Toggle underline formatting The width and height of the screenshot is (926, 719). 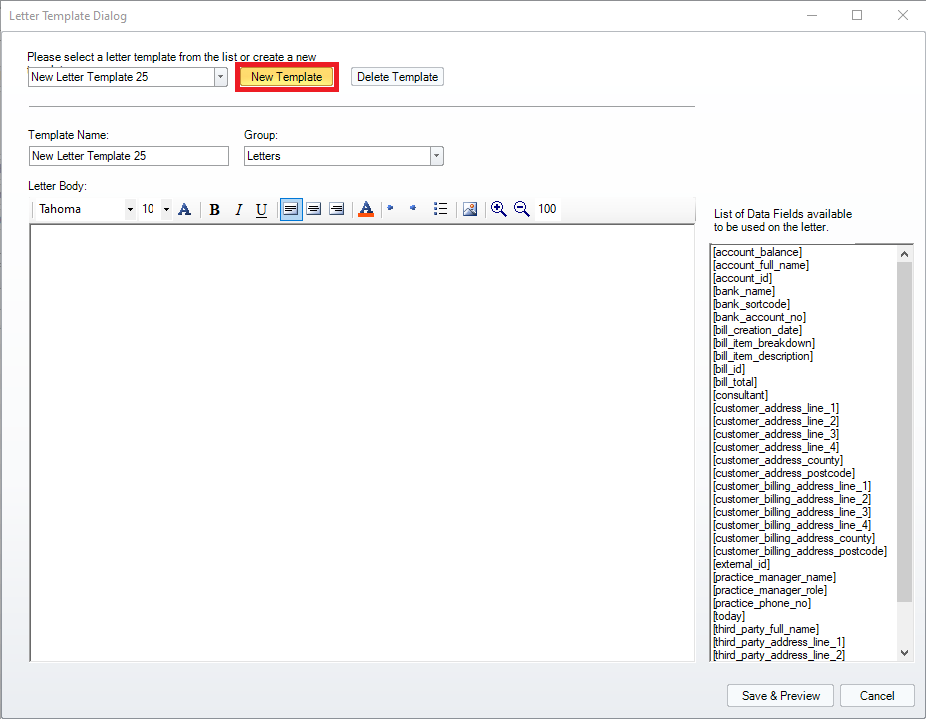point(261,210)
